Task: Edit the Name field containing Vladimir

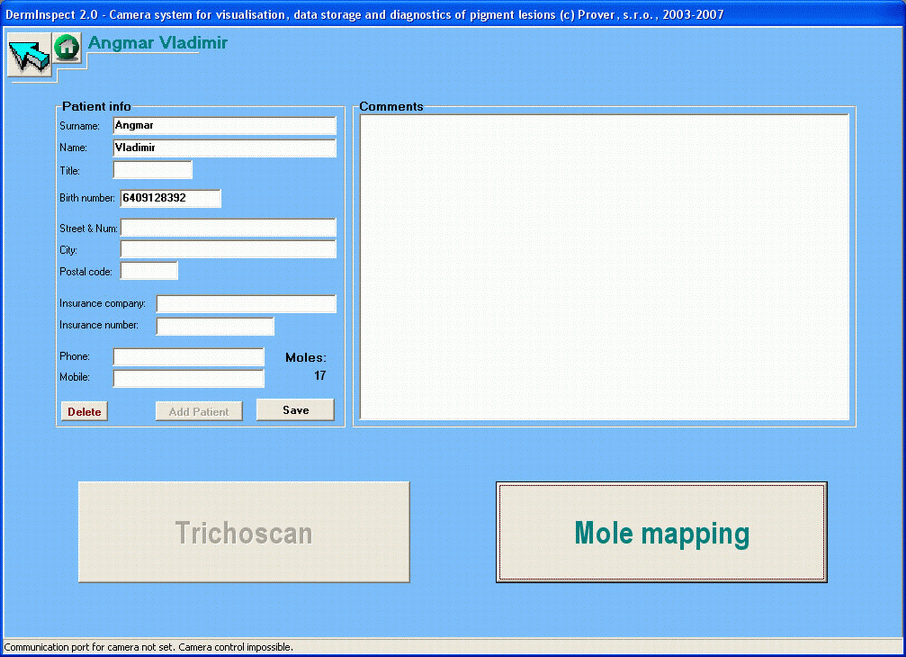Action: [224, 148]
